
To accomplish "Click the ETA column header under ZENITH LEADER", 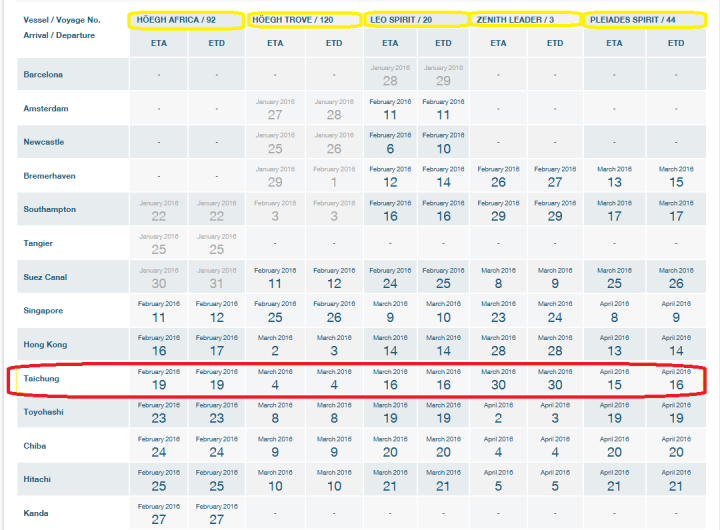I will click(498, 43).
